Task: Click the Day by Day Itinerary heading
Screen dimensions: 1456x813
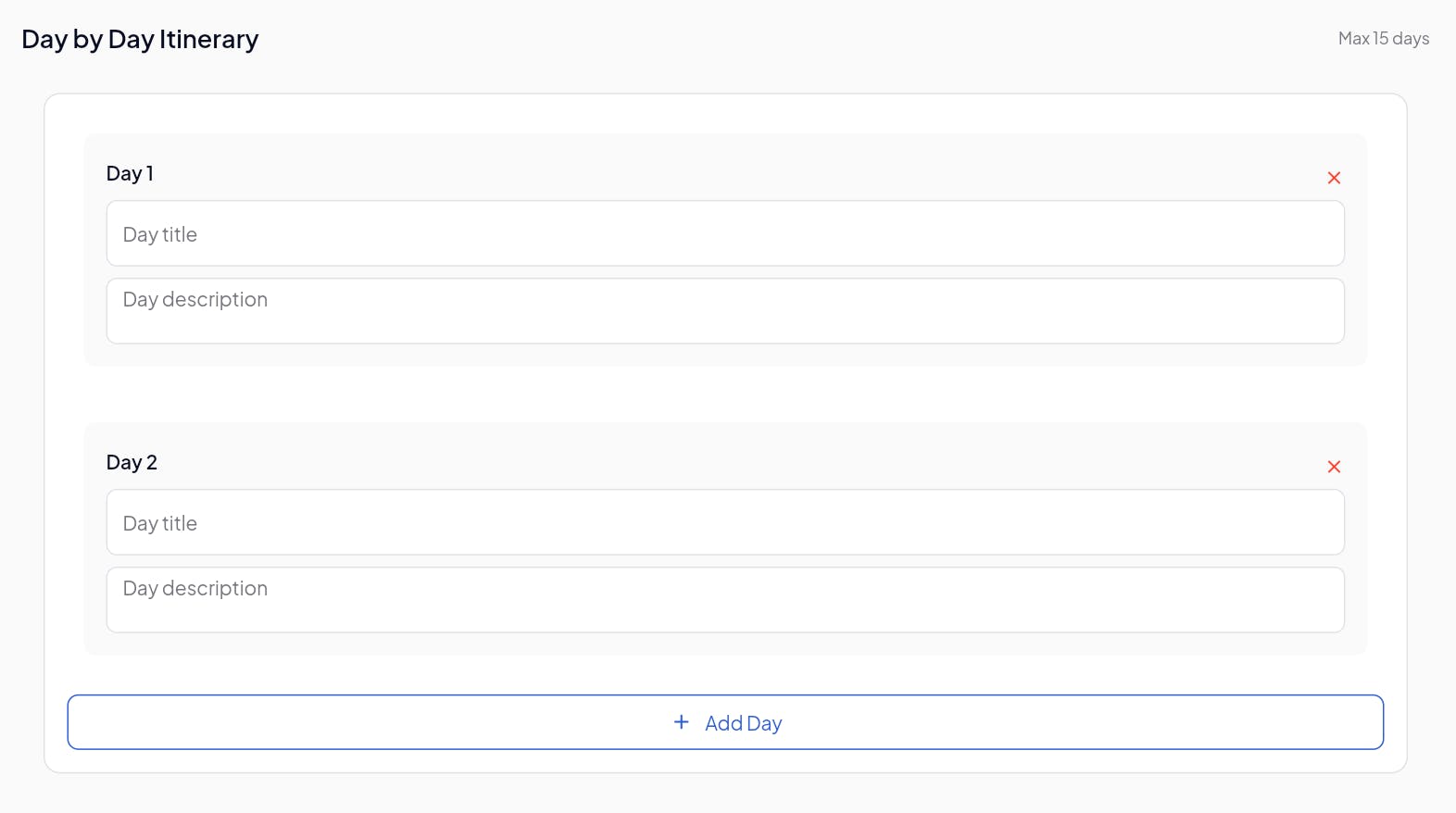Action: pyautogui.click(x=140, y=39)
